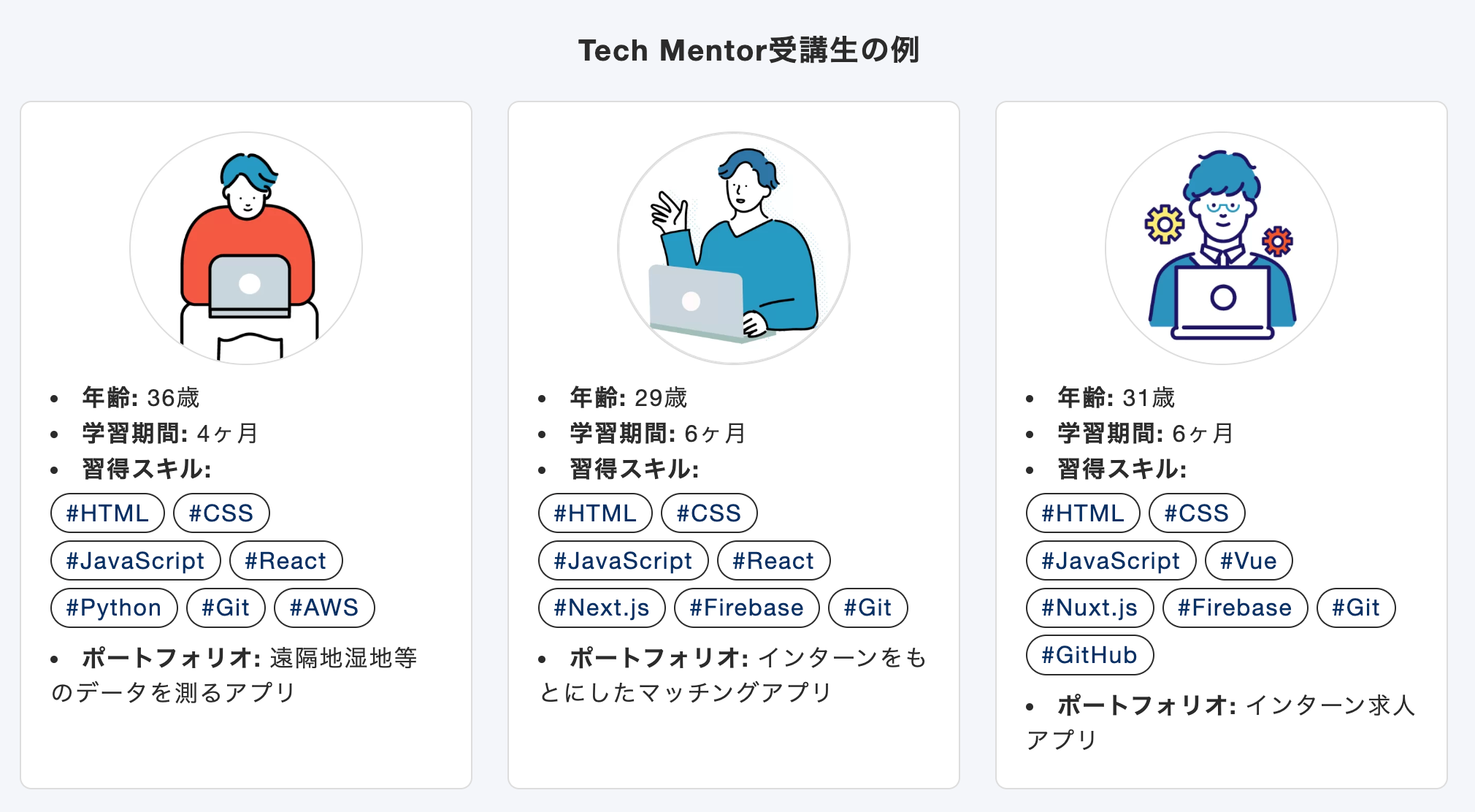Click the Tech Mentor受講生の例 heading
The image size is (1475, 812).
748,50
